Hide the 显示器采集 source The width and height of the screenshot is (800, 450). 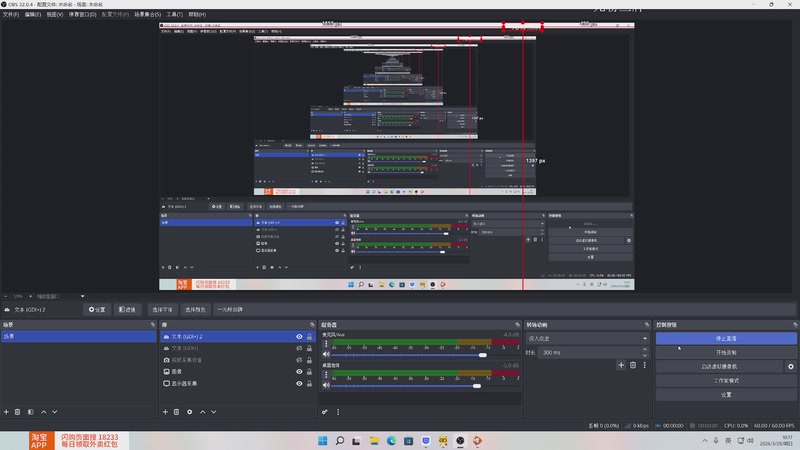[x=299, y=384]
